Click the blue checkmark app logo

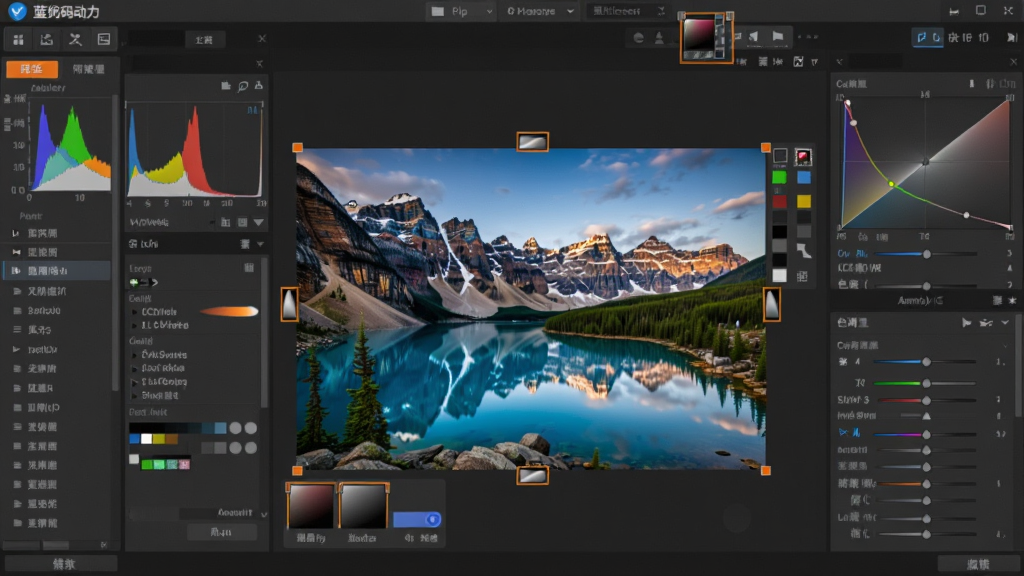click(17, 11)
